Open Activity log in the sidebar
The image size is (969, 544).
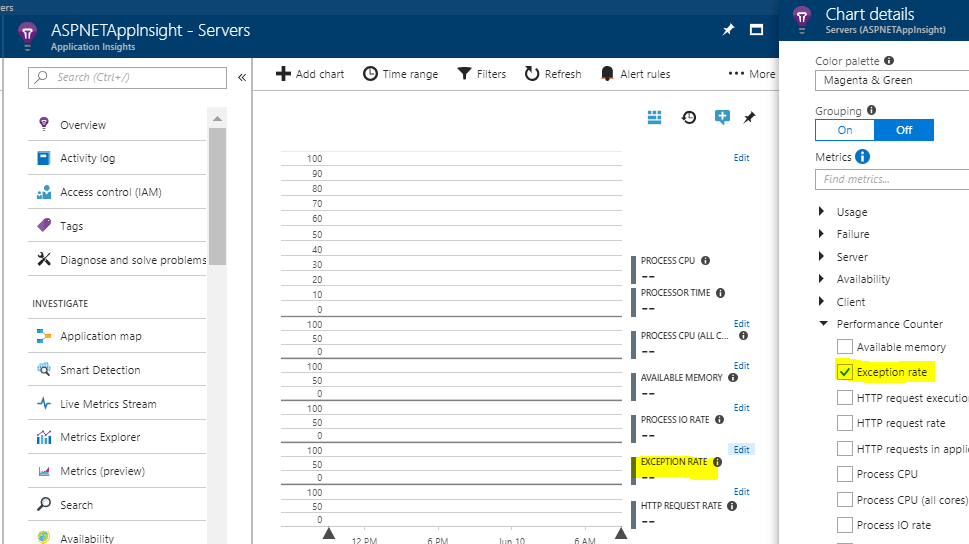[117, 158]
